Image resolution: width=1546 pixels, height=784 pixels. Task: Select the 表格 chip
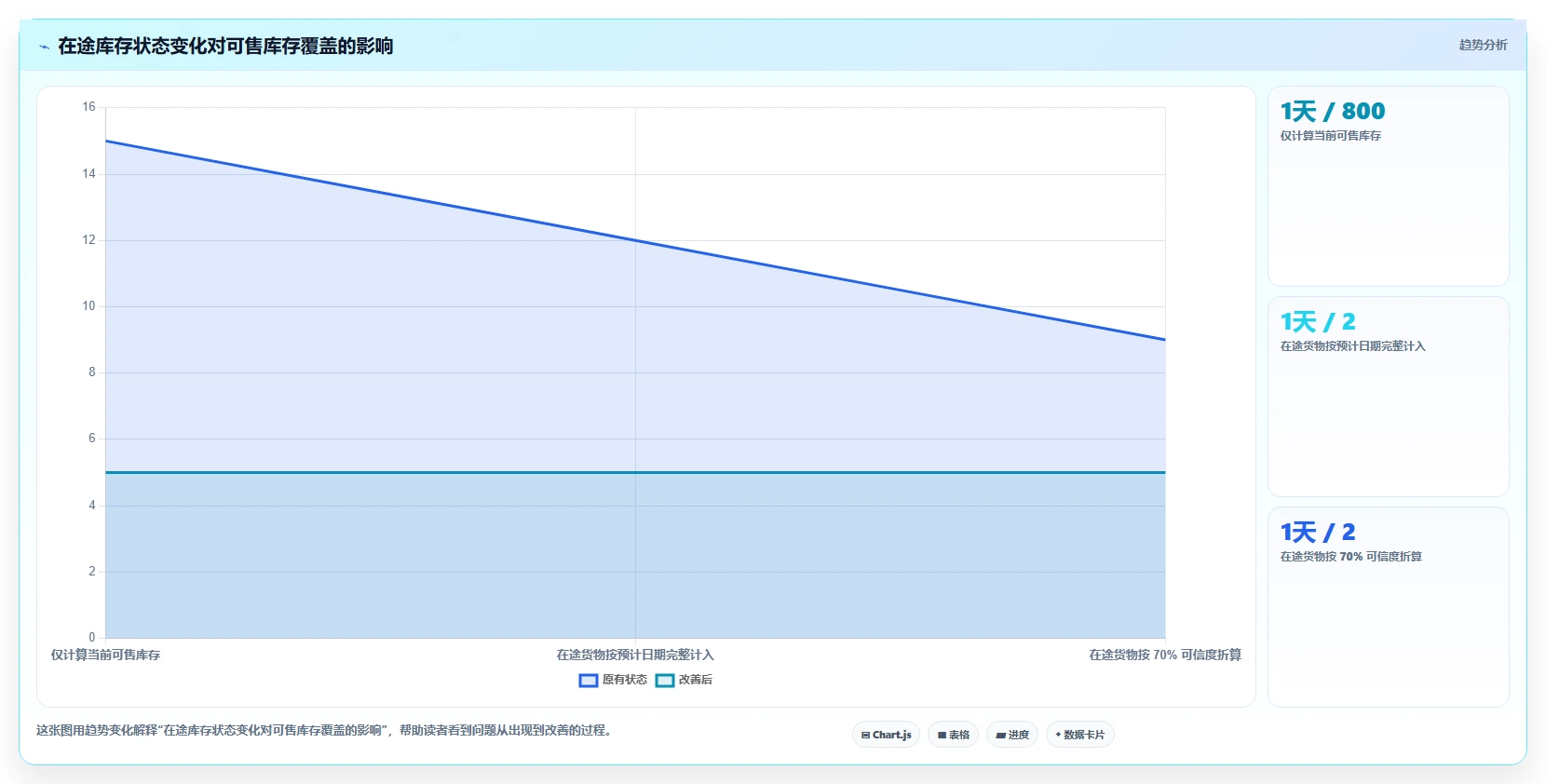(x=953, y=735)
